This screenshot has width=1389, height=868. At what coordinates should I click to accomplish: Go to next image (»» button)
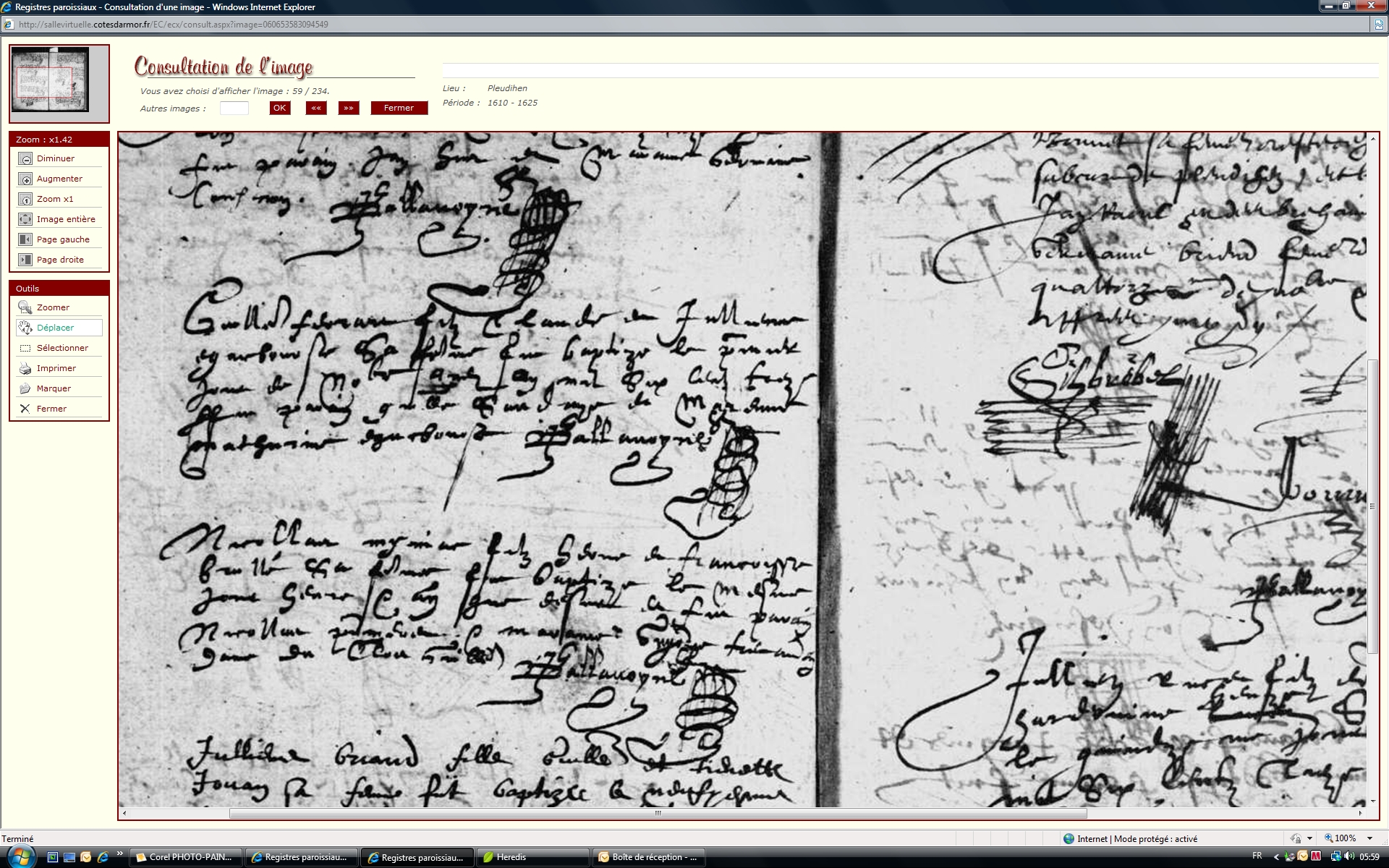pos(349,108)
